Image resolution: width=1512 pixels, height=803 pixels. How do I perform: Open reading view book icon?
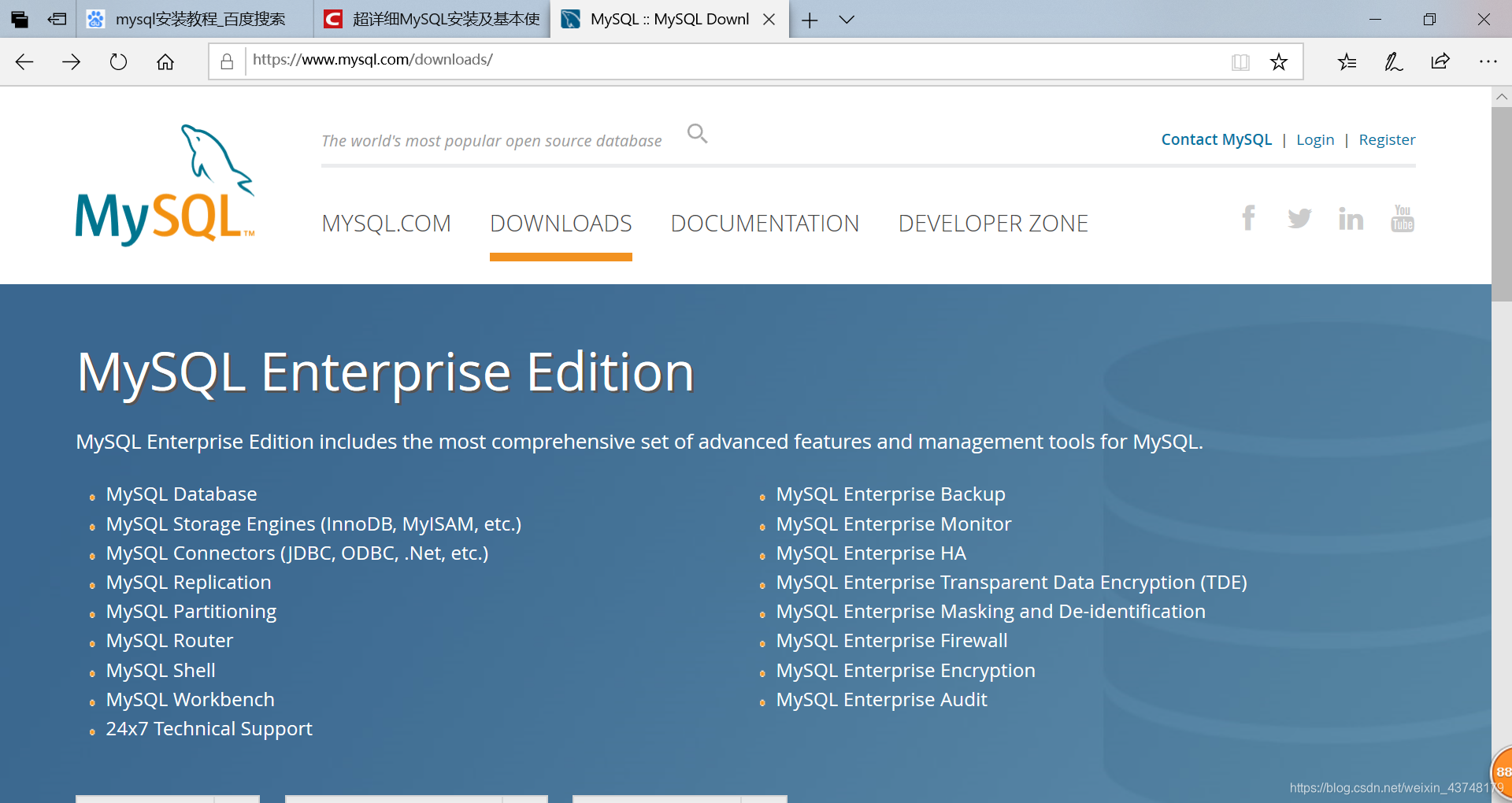click(x=1240, y=62)
